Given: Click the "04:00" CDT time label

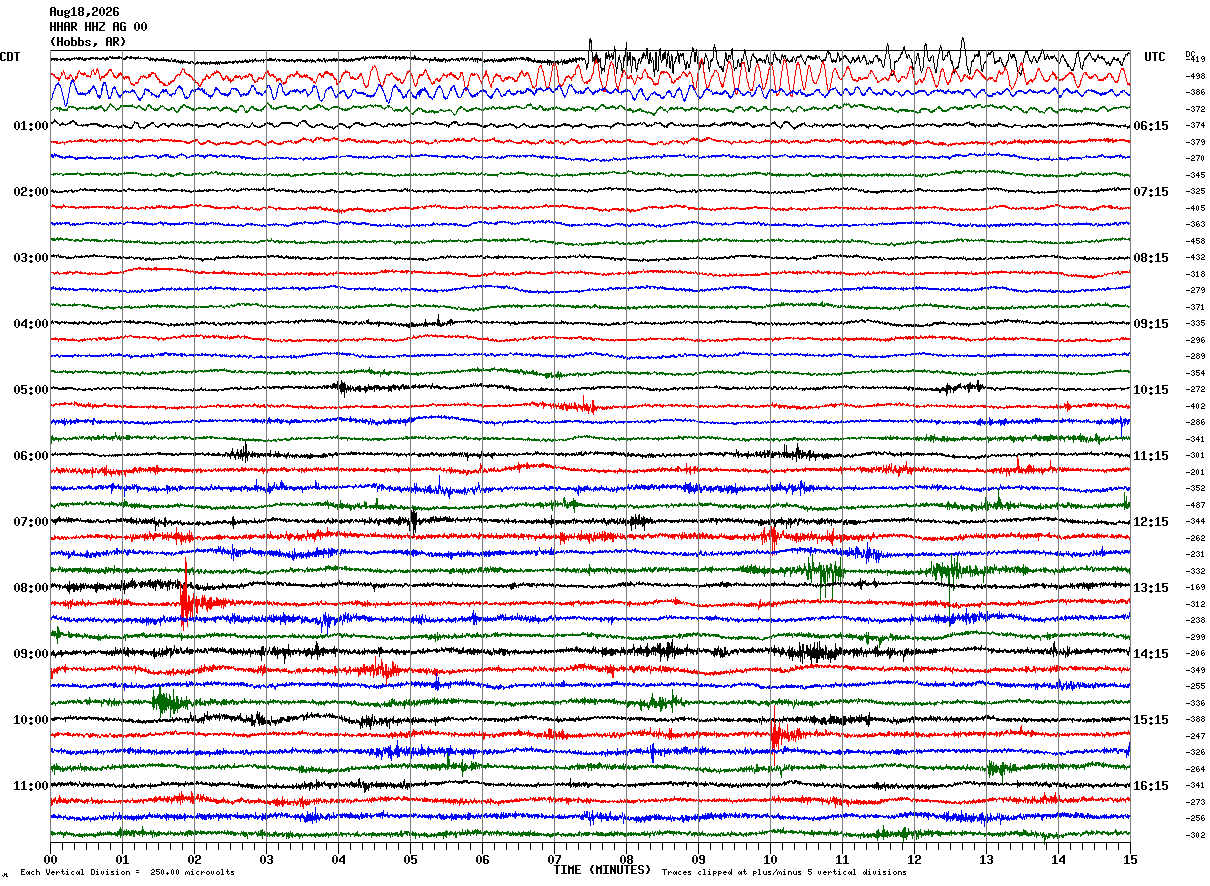Looking at the screenshot, I should coord(31,324).
